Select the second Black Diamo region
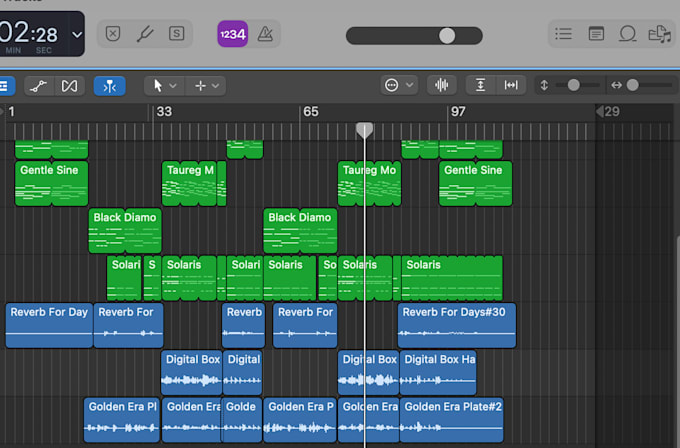 click(x=300, y=231)
